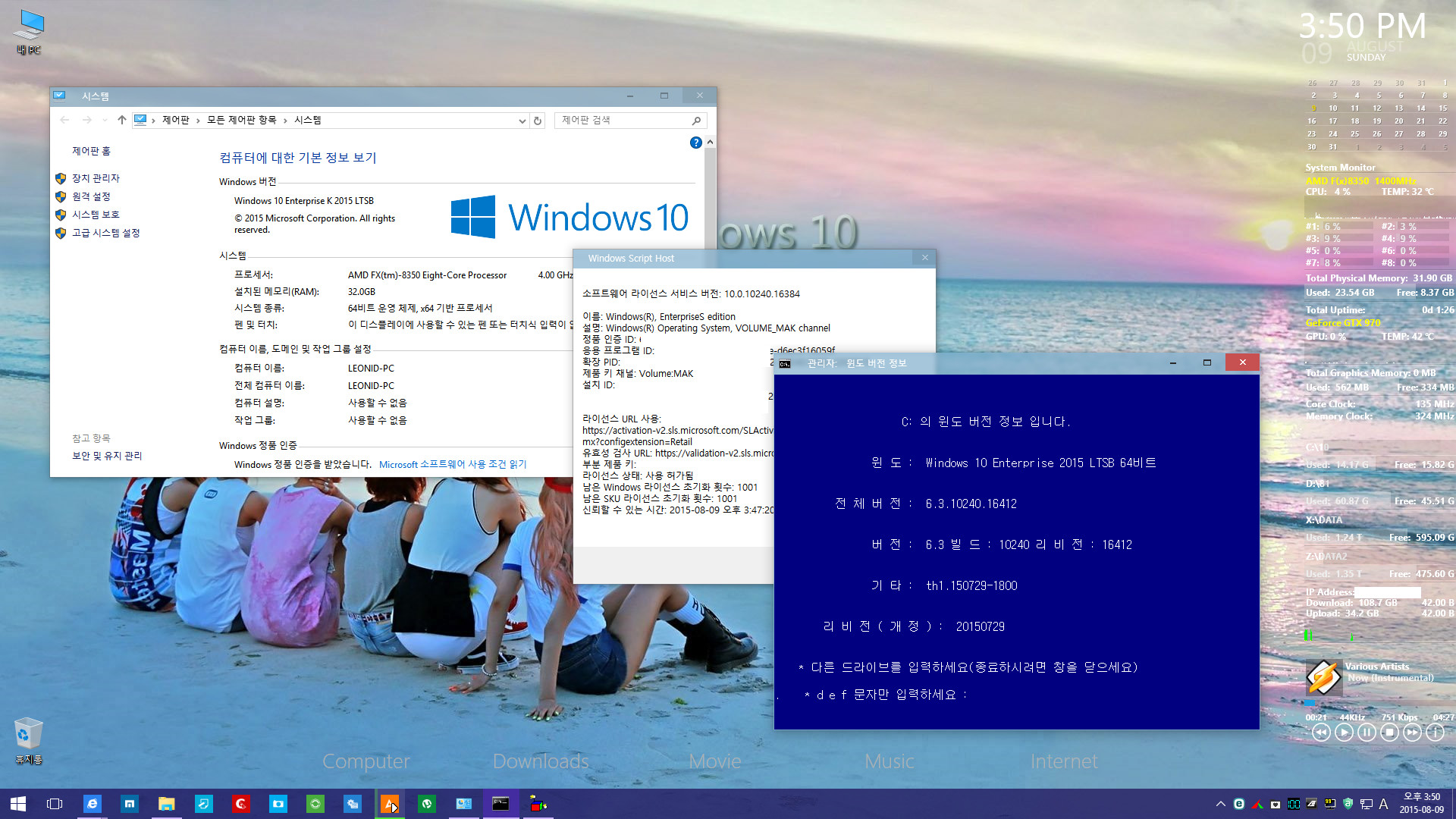Open Advanced system settings (고급 시스템 설정)

coord(105,233)
